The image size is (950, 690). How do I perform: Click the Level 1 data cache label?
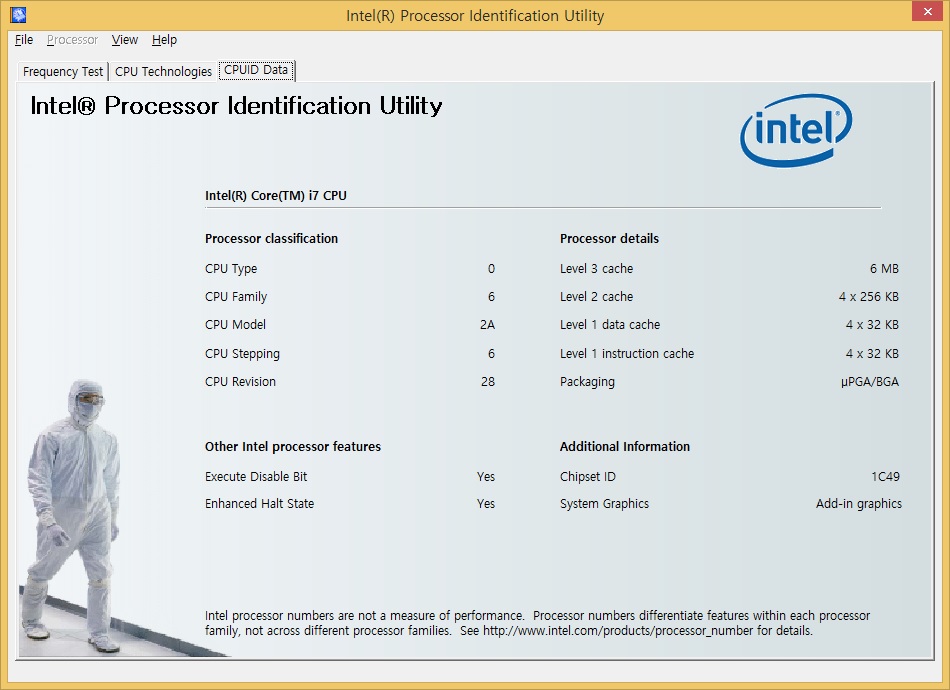pos(610,325)
